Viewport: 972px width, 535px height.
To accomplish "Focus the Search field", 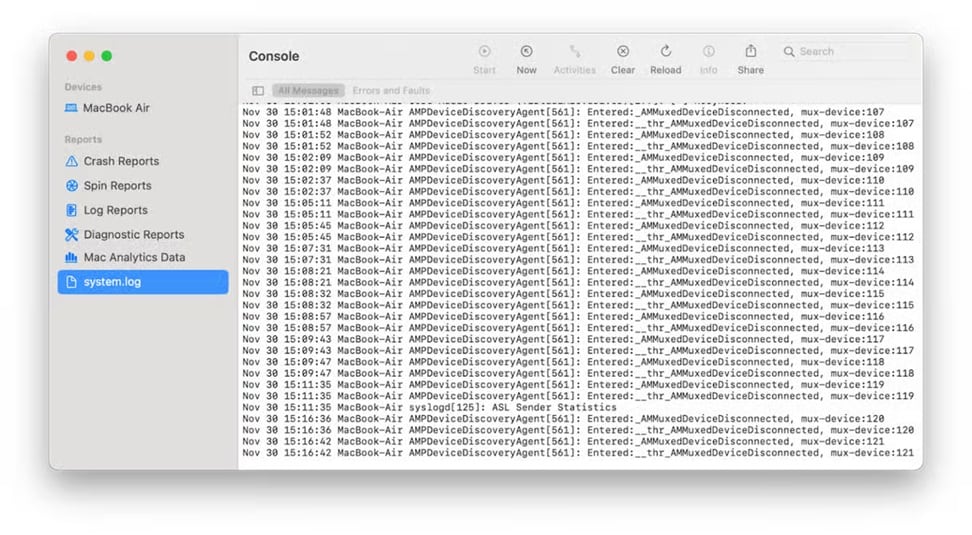I will 845,51.
